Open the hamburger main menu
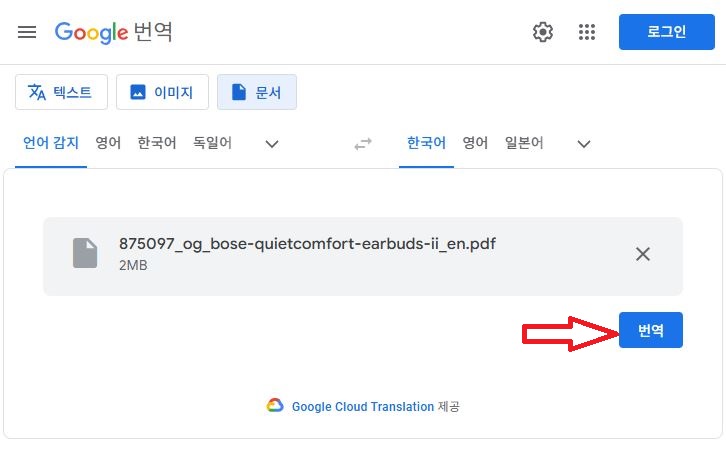Screen dimensions: 726x451 [x=27, y=32]
